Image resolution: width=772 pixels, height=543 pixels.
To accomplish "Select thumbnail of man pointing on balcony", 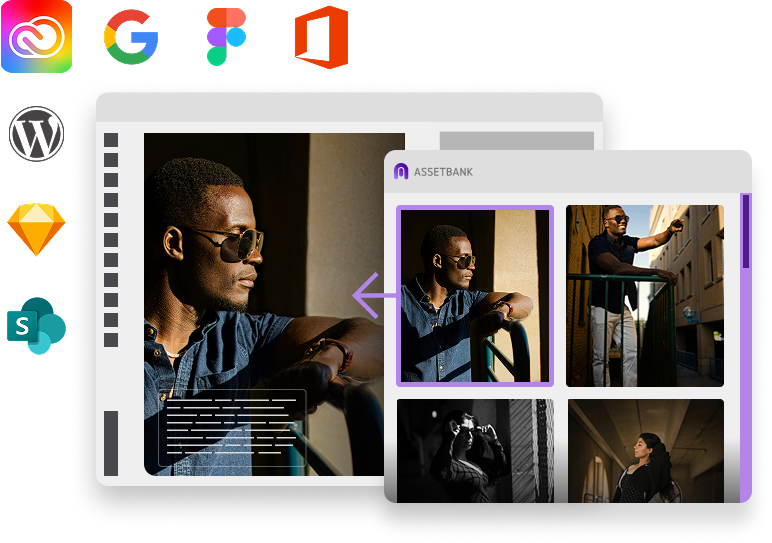I will click(x=645, y=296).
